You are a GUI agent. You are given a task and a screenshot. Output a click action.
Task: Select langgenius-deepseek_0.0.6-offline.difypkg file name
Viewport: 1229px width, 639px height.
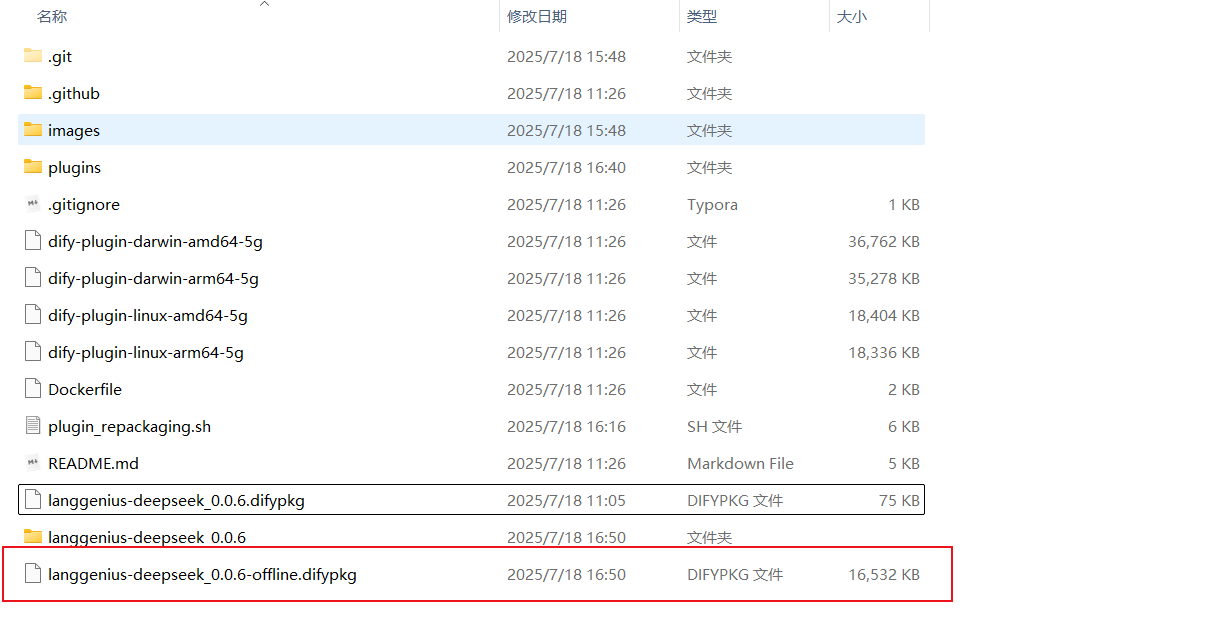(x=202, y=574)
